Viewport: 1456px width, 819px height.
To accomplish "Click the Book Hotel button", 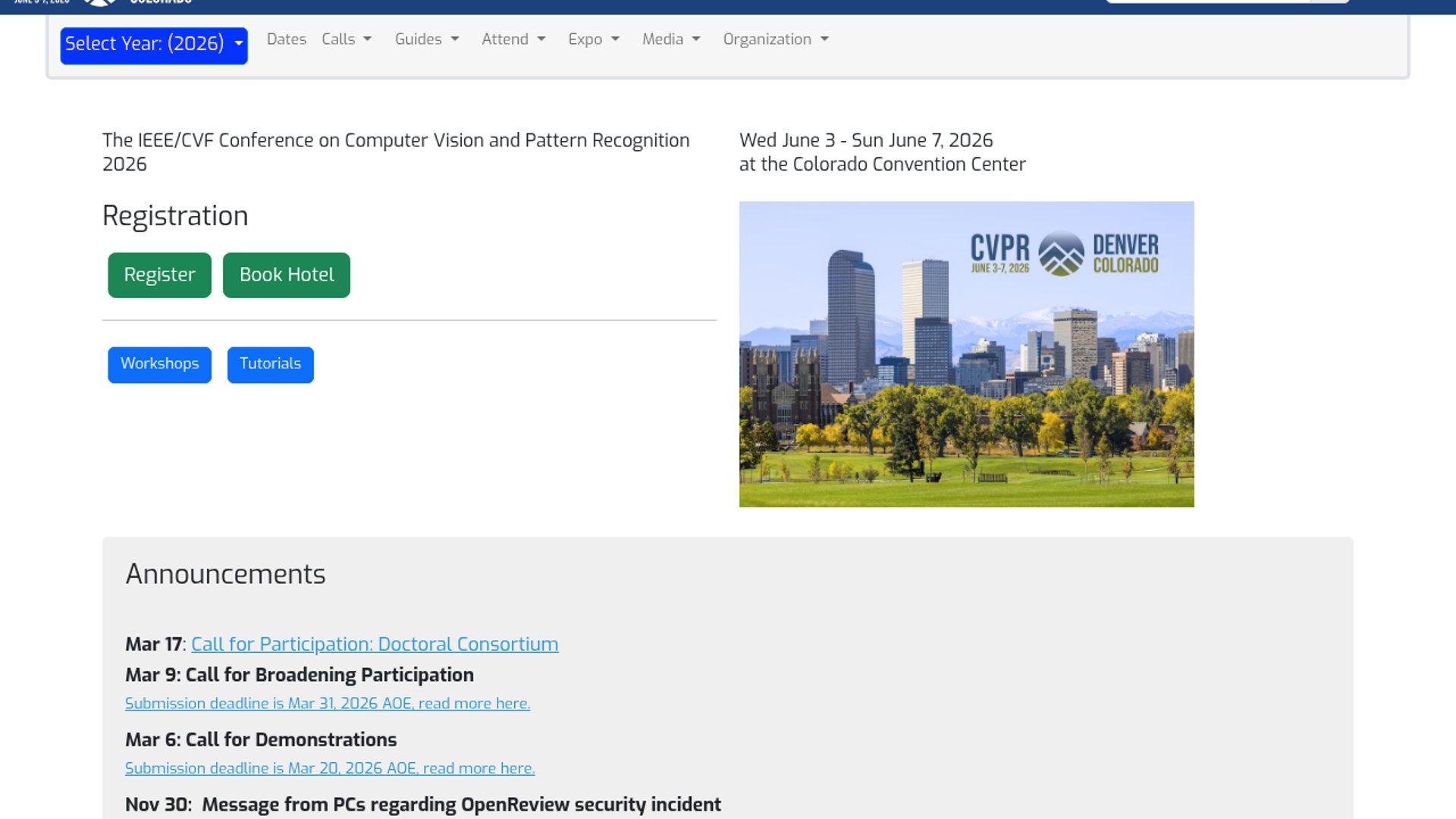I will tap(286, 275).
